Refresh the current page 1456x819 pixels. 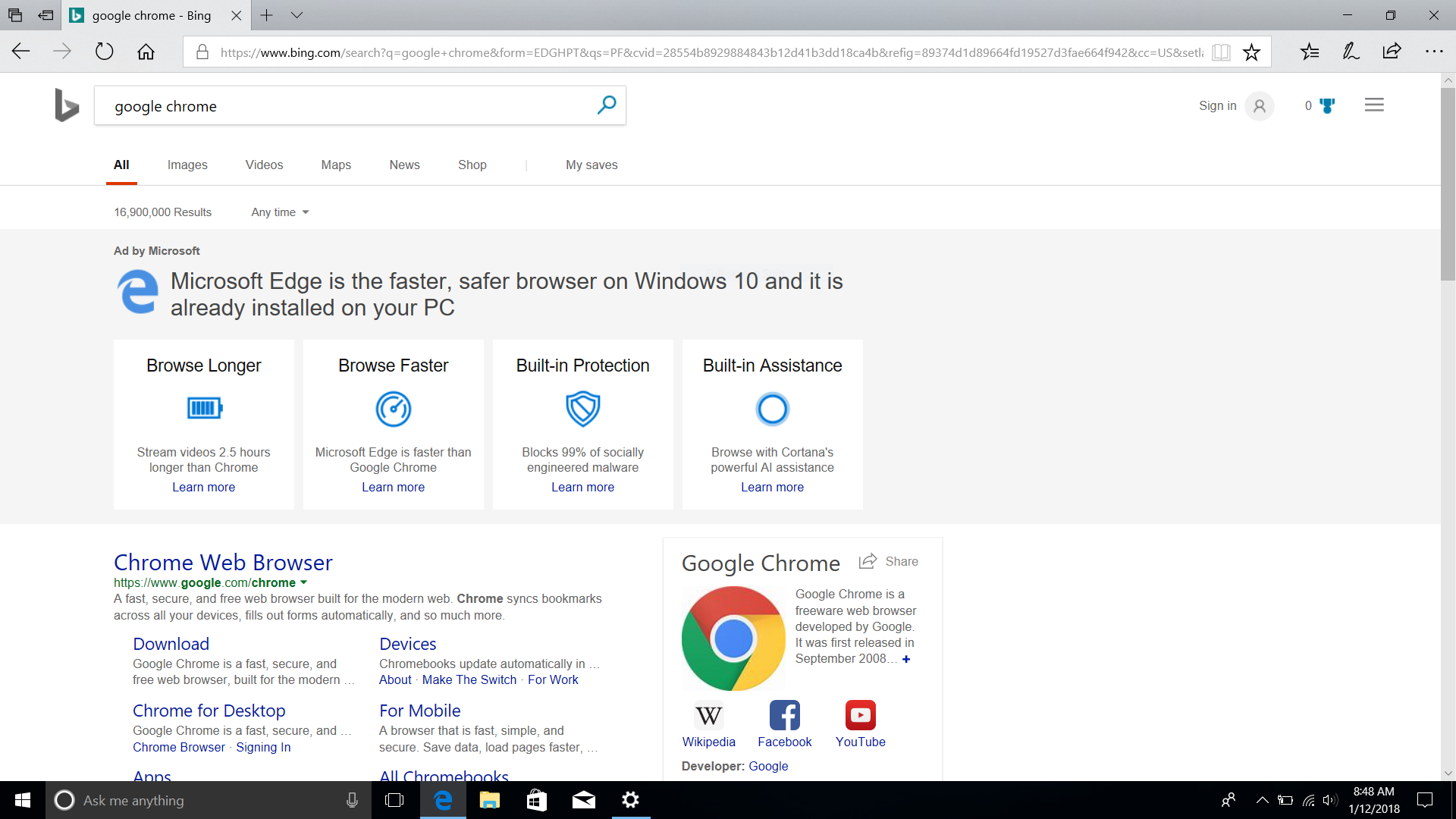104,52
